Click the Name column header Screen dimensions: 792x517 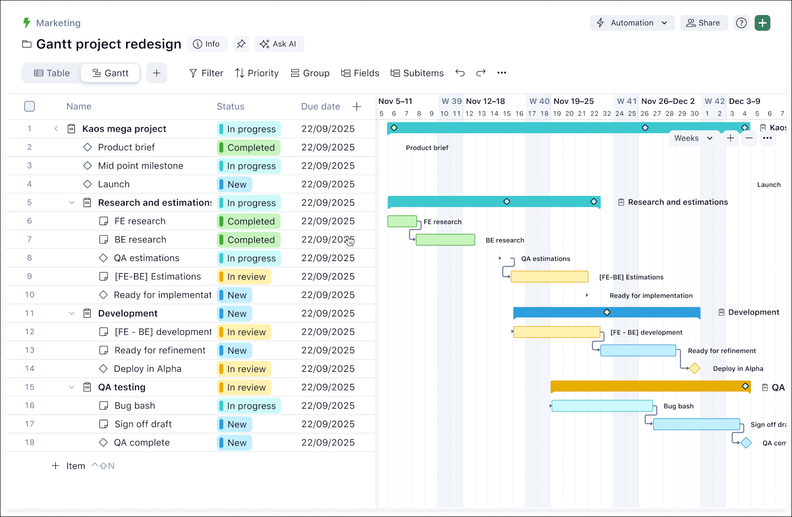(x=79, y=107)
